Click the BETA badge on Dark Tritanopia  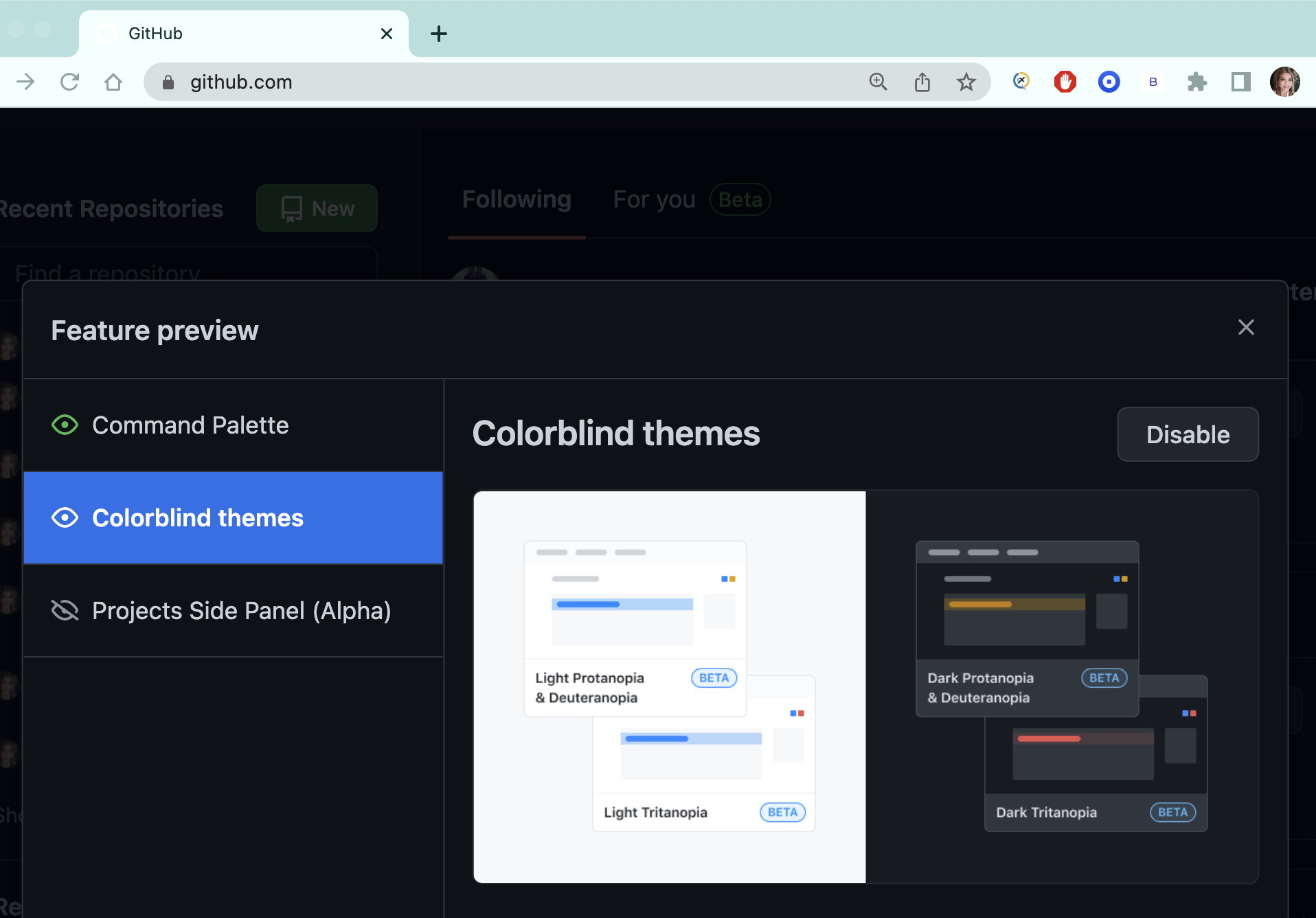pos(1173,812)
